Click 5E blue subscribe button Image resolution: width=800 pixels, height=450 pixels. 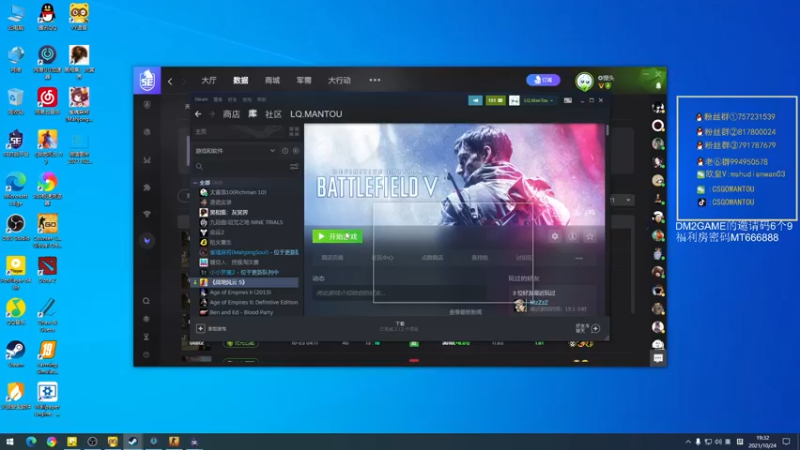(543, 80)
